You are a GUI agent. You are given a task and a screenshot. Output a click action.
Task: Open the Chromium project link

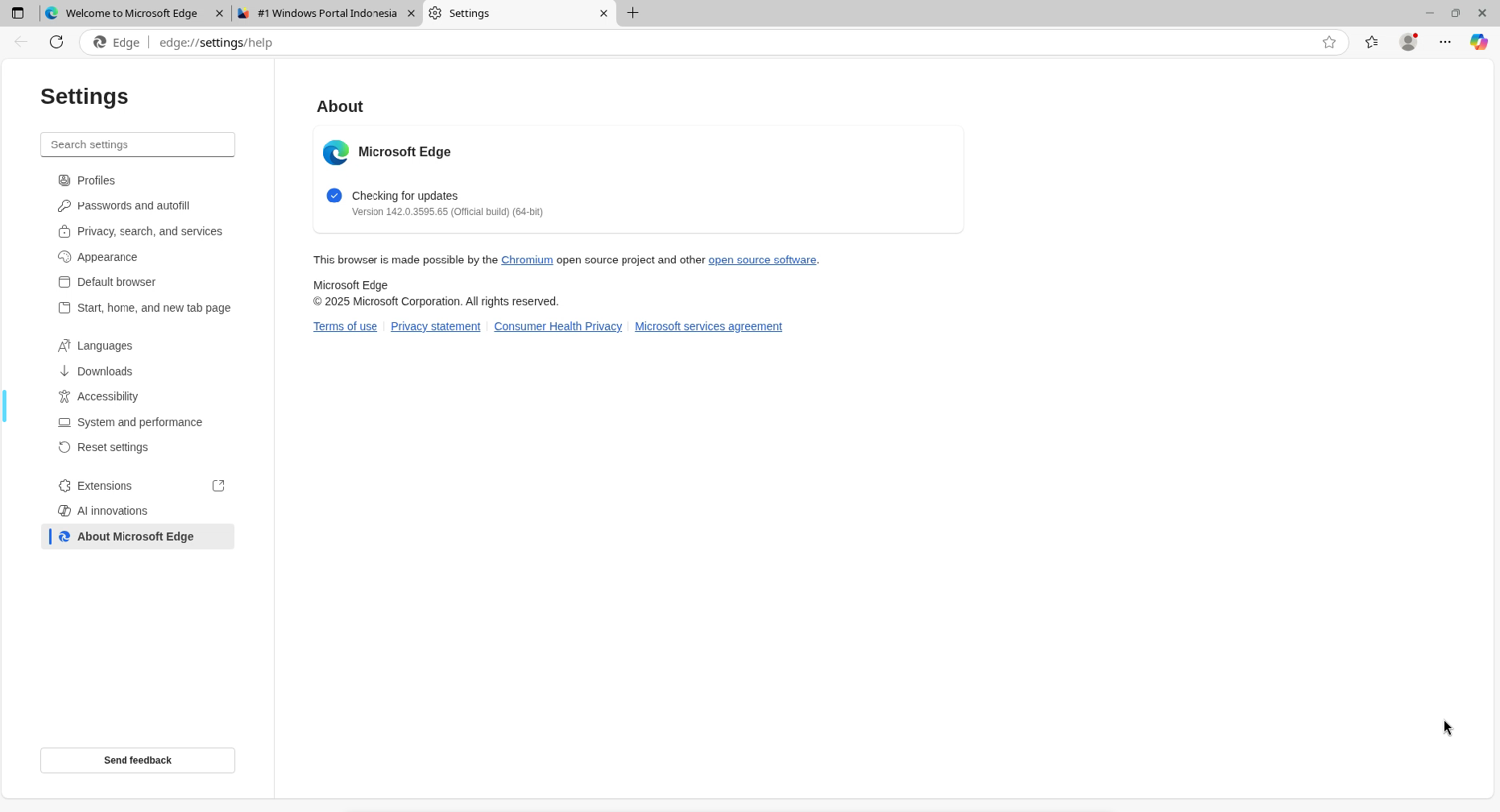(x=527, y=259)
